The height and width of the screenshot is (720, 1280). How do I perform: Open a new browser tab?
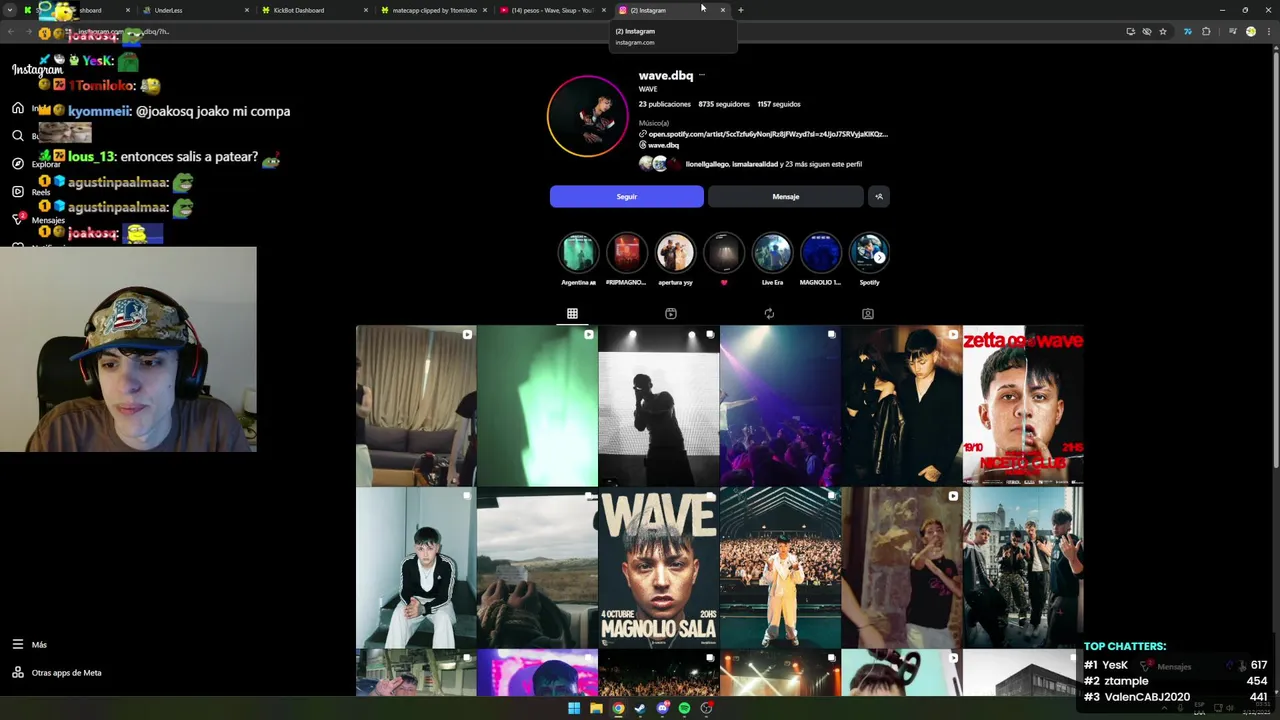coord(740,10)
